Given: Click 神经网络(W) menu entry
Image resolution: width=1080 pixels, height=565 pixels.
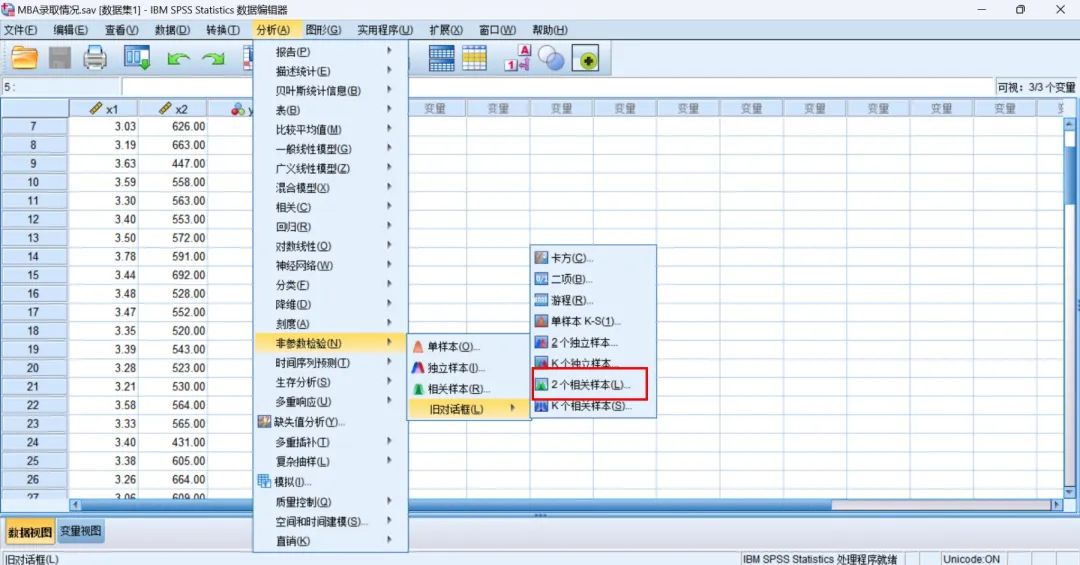Looking at the screenshot, I should tap(331, 265).
